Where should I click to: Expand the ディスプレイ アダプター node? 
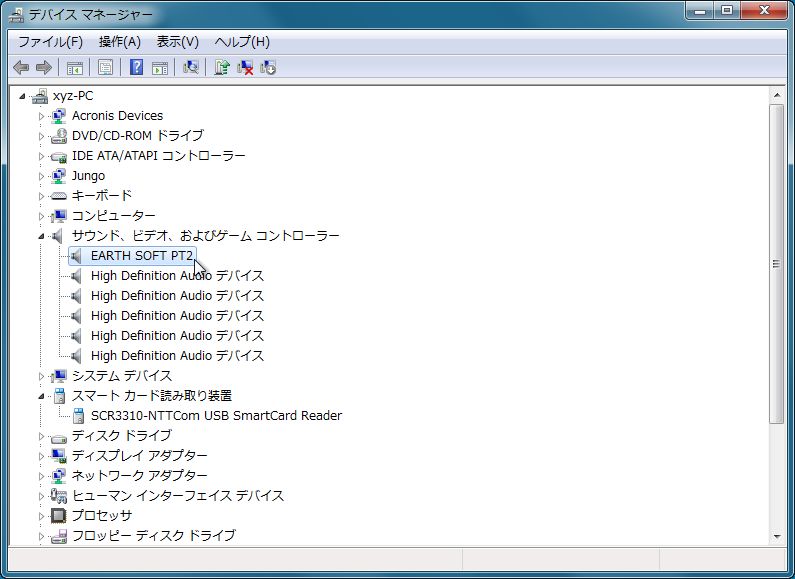tap(42, 456)
